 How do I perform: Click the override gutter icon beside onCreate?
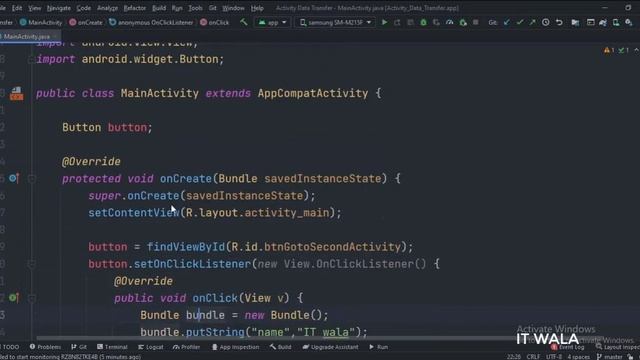pos(13,178)
